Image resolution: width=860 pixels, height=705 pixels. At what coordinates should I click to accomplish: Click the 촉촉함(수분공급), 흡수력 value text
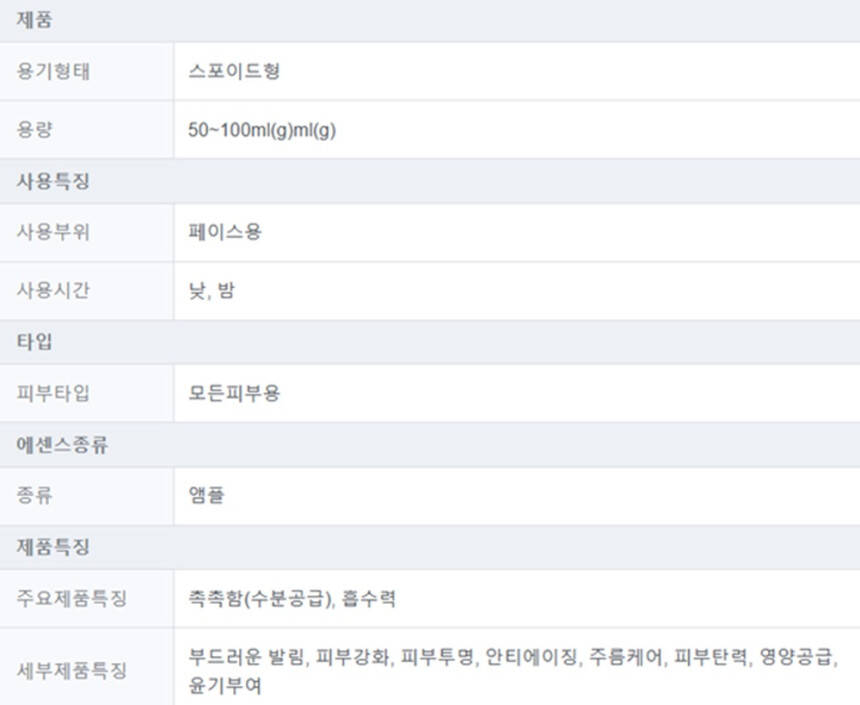pos(292,599)
